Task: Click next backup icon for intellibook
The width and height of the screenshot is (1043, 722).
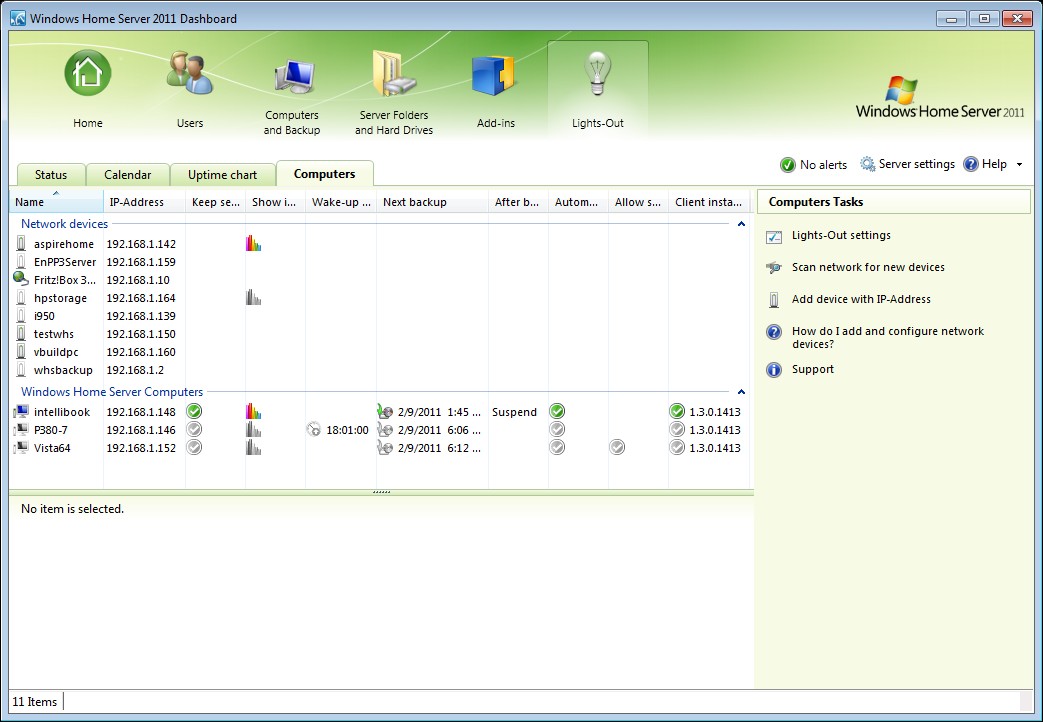Action: (x=384, y=411)
